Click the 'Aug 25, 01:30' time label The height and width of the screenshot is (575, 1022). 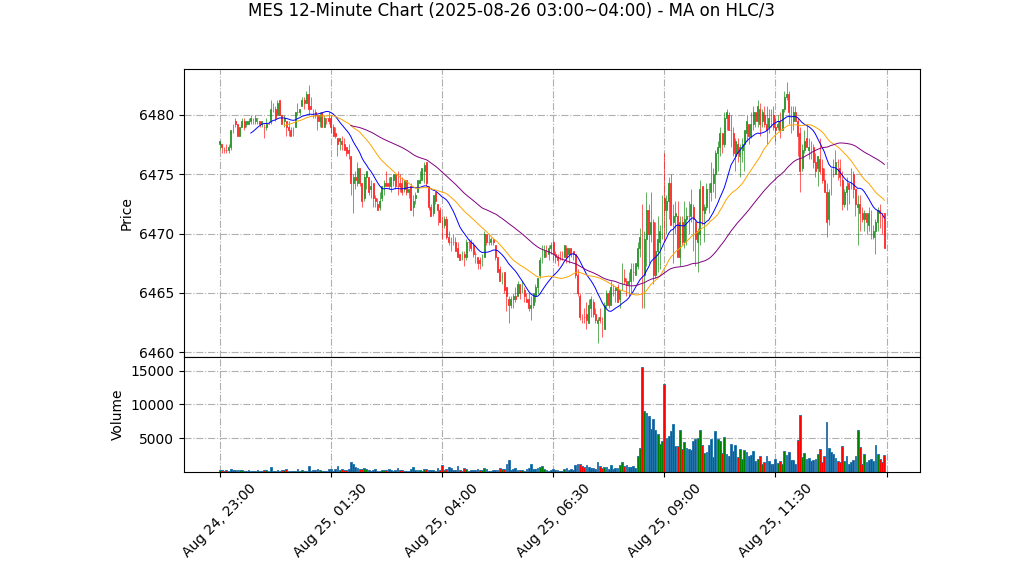329,520
